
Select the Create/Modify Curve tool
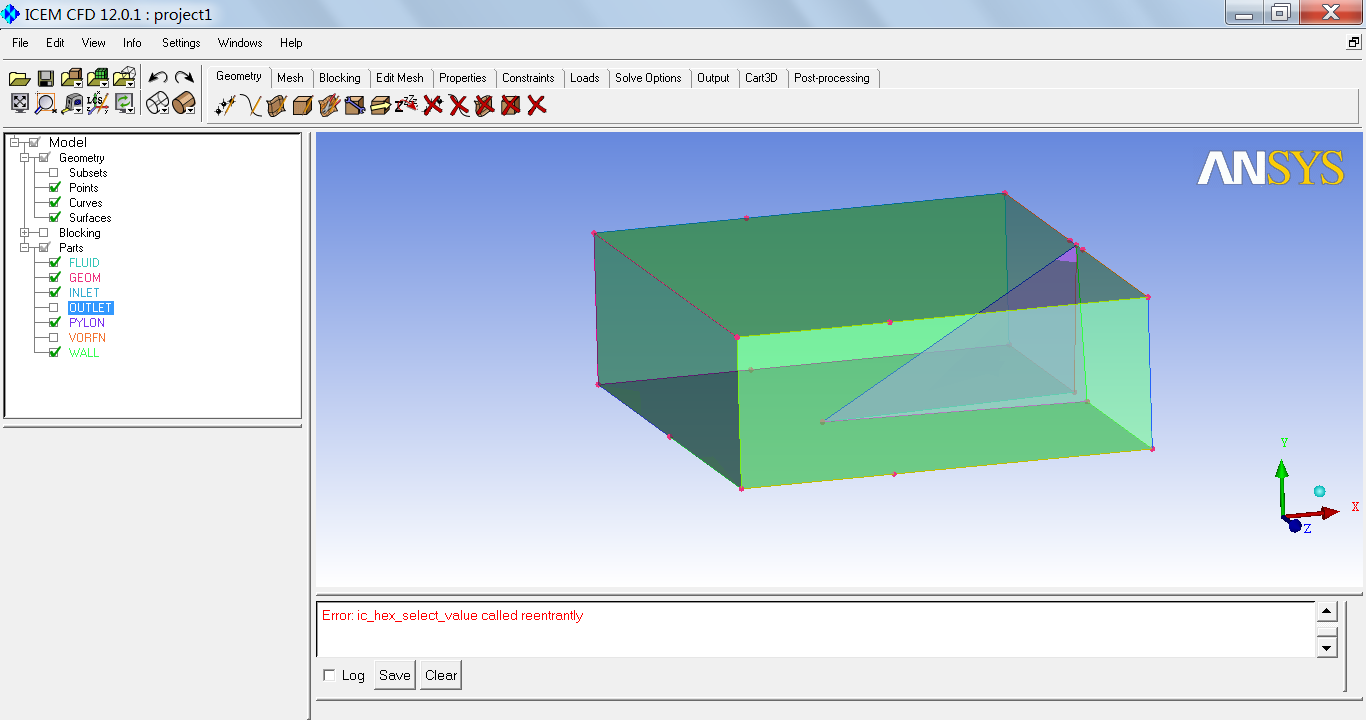coord(251,105)
